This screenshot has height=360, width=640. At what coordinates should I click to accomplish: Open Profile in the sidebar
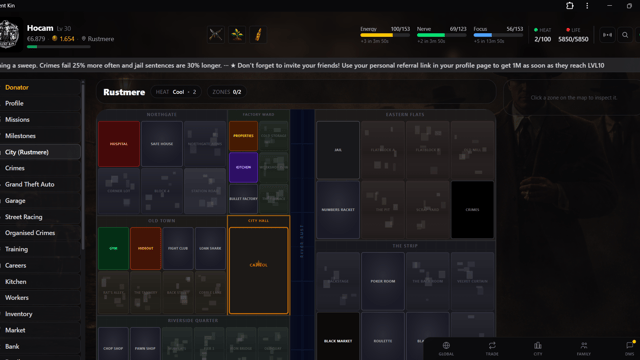pos(40,103)
